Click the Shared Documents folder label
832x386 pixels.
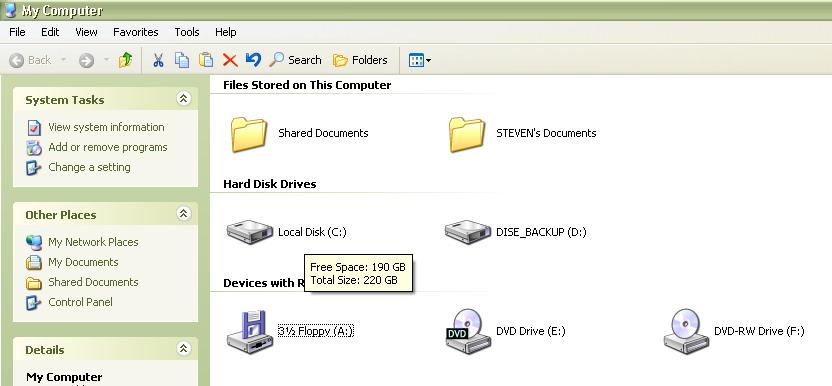point(323,133)
